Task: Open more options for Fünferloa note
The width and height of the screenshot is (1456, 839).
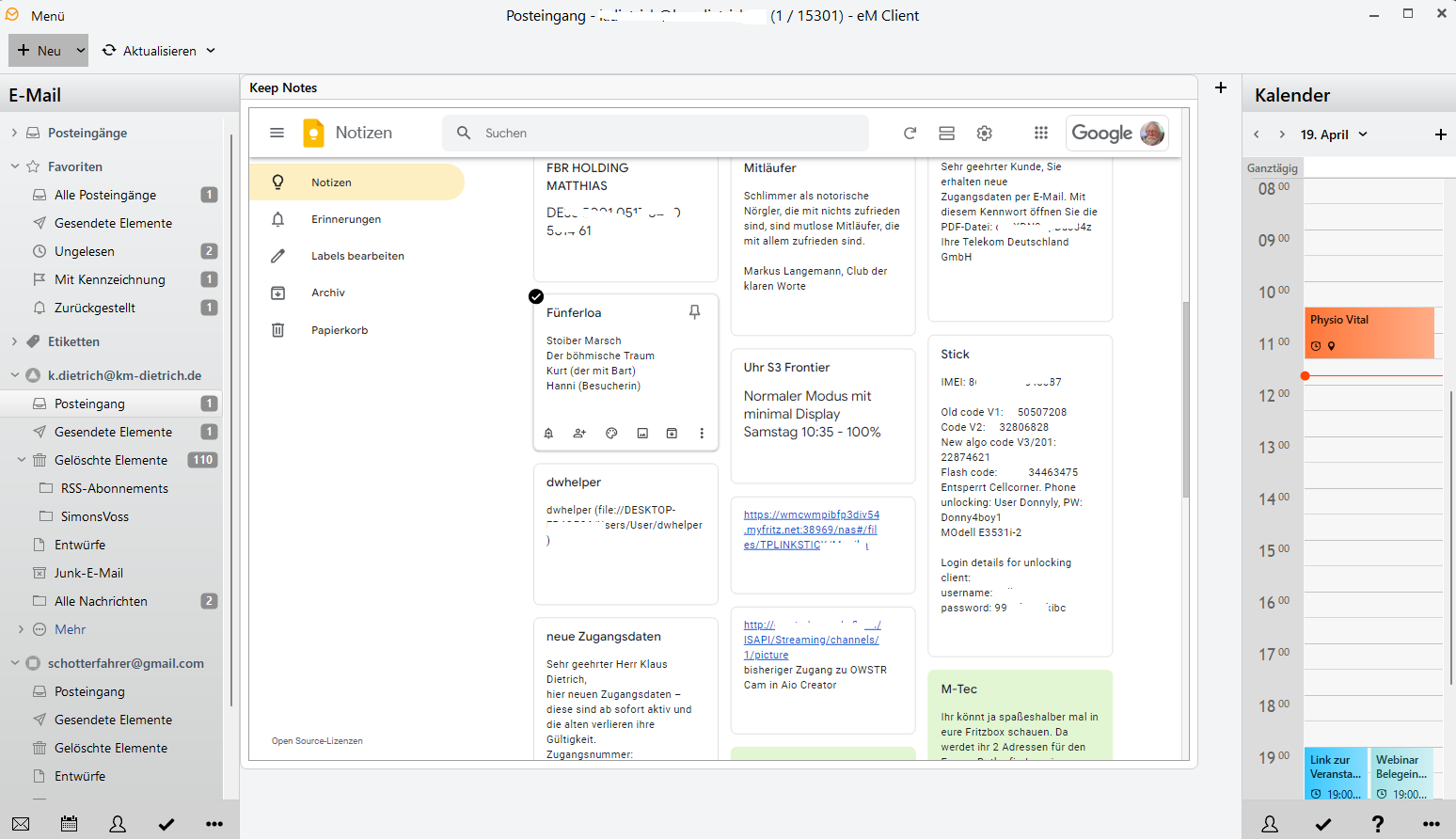Action: 702,434
